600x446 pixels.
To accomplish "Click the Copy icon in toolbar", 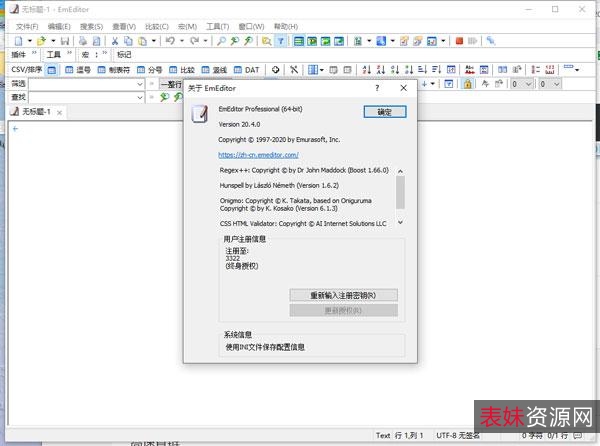I will pyautogui.click(x=128, y=41).
